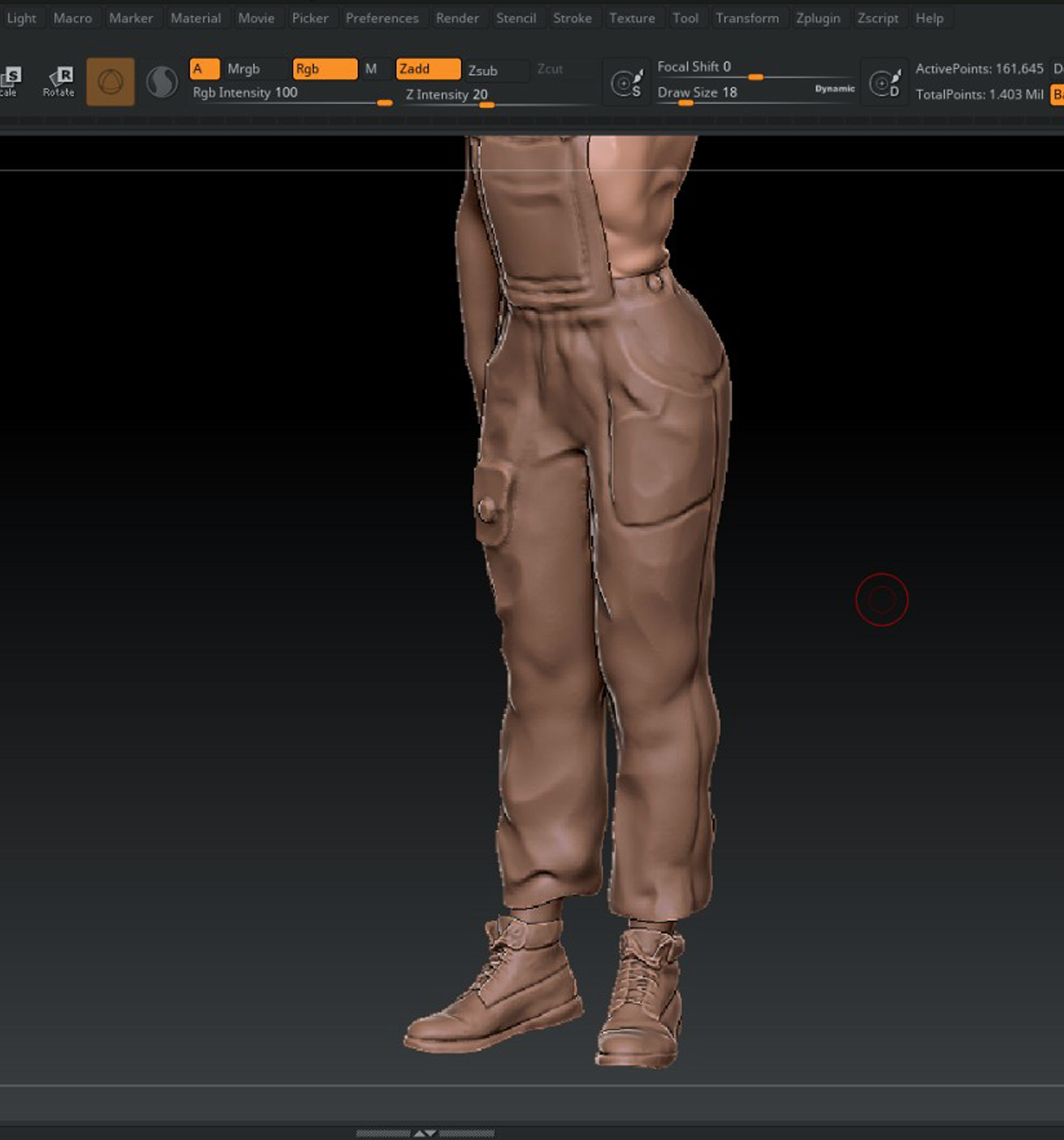Switch to Zsub mode
This screenshot has height=1140, width=1064.
(x=496, y=70)
